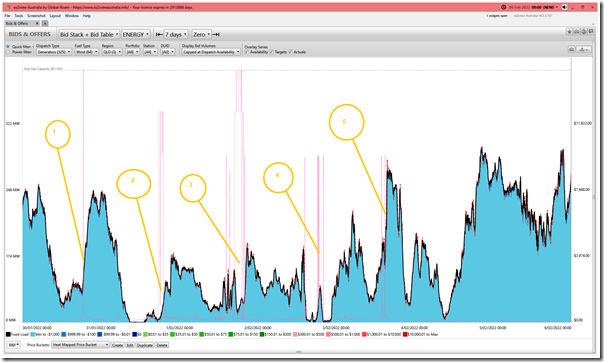The height and width of the screenshot is (362, 604).
Task: Open the chart export dropdown icon
Action: (584, 49)
